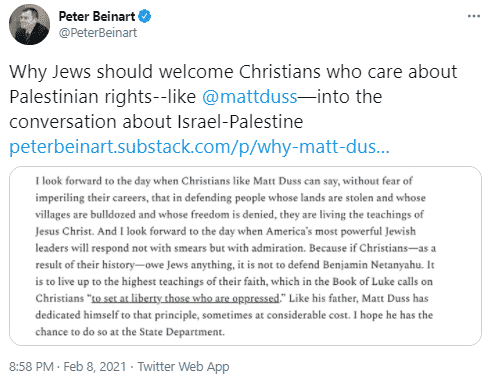The height and width of the screenshot is (384, 491).
Task: Click the Twitter Web App source label
Action: 183,366
